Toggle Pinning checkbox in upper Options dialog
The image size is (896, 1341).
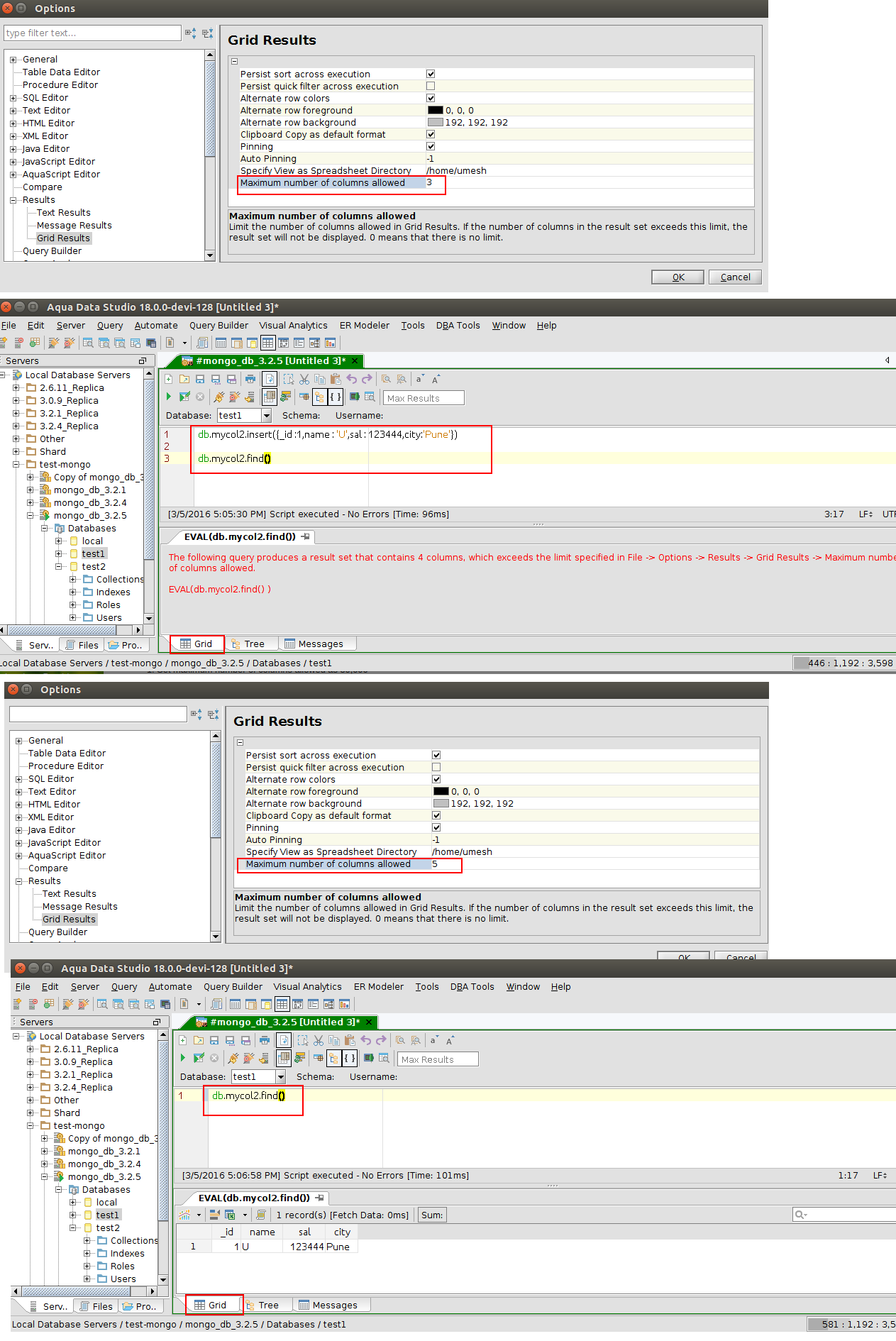431,147
